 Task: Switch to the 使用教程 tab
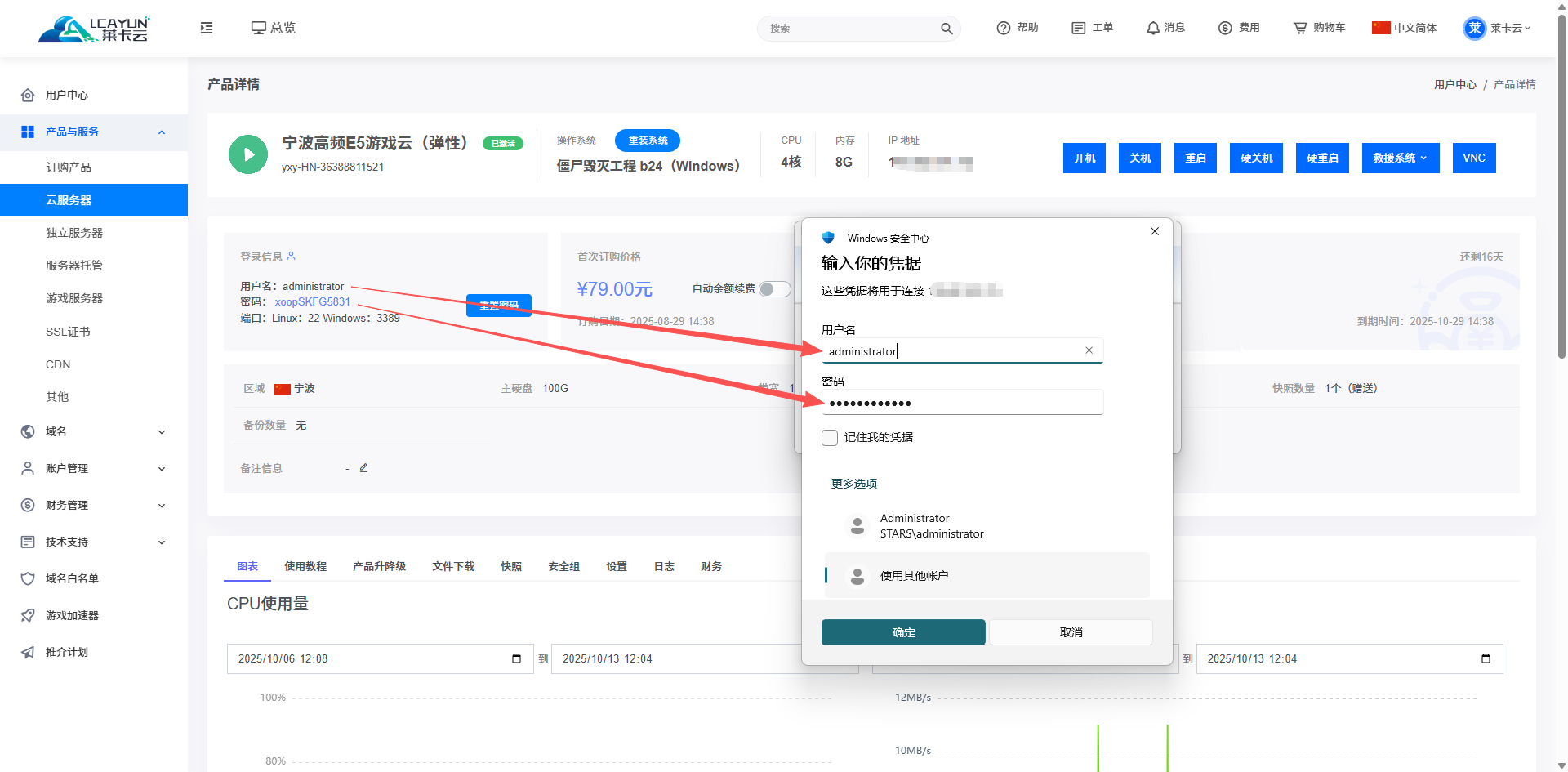point(305,566)
